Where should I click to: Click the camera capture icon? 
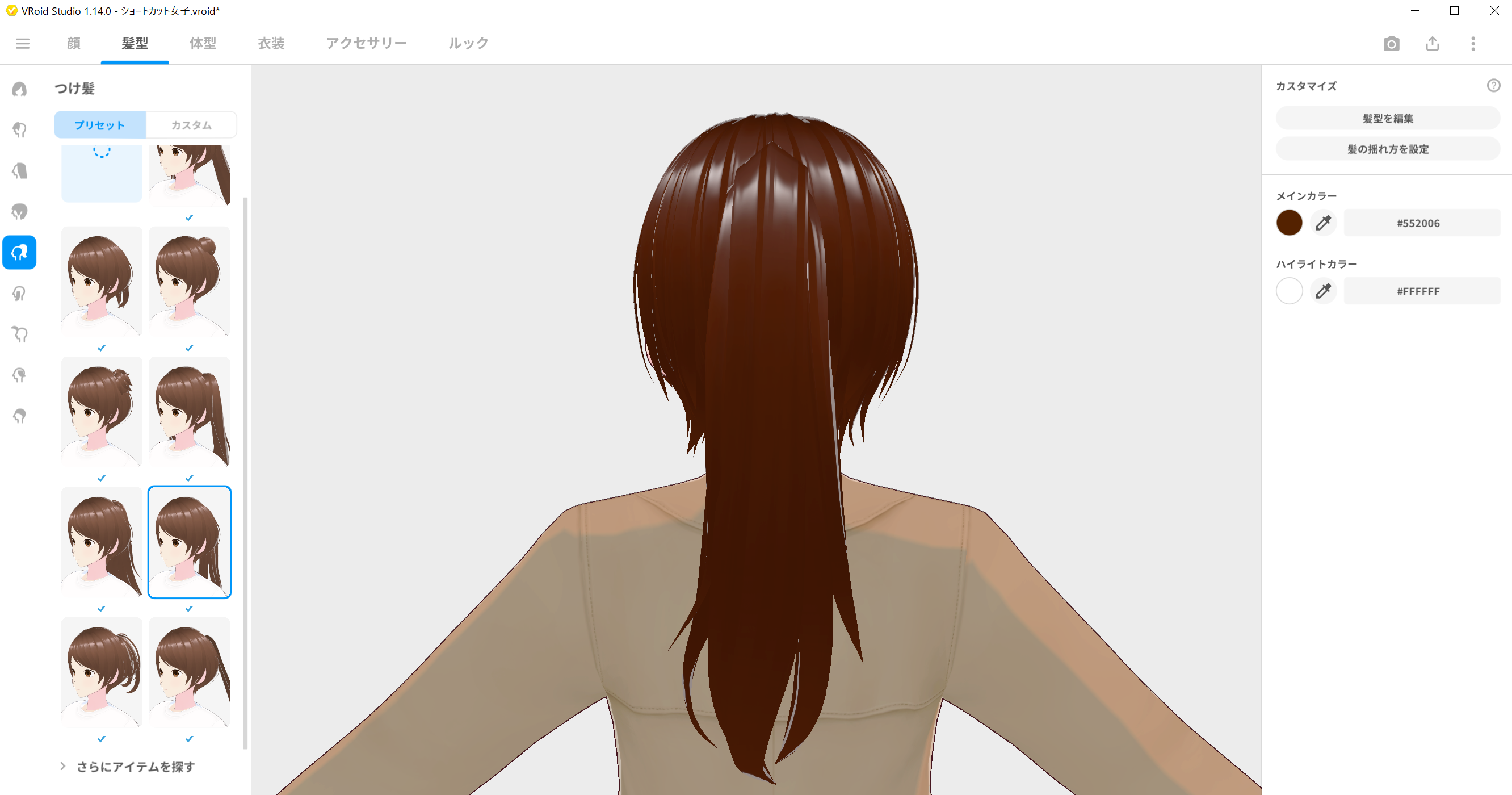click(1391, 44)
